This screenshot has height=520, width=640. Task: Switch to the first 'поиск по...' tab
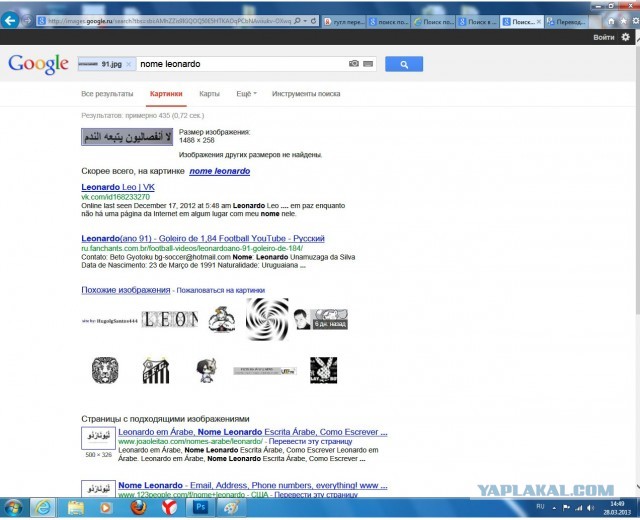pyautogui.click(x=389, y=22)
